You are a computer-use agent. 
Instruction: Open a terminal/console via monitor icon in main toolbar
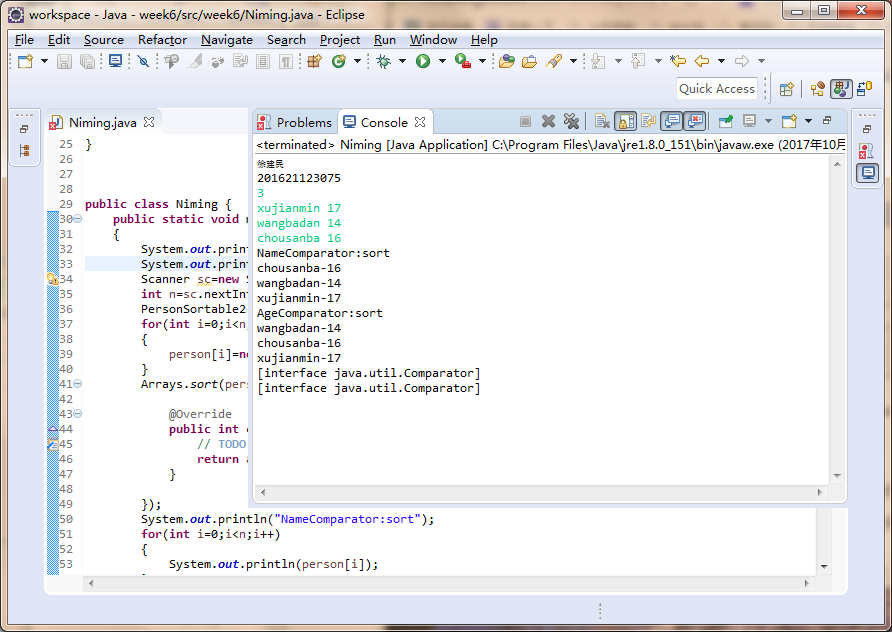click(x=115, y=61)
